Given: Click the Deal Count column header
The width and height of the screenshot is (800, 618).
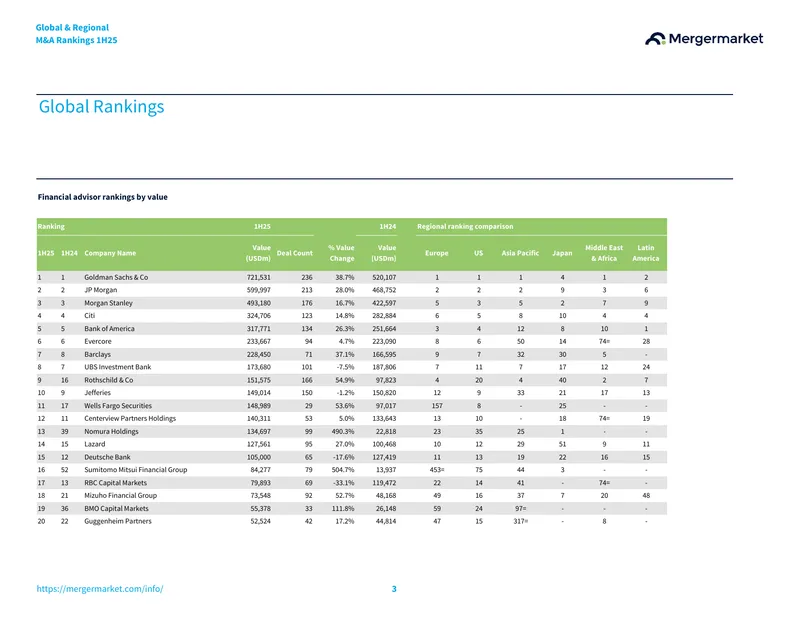Looking at the screenshot, I should (x=294, y=253).
